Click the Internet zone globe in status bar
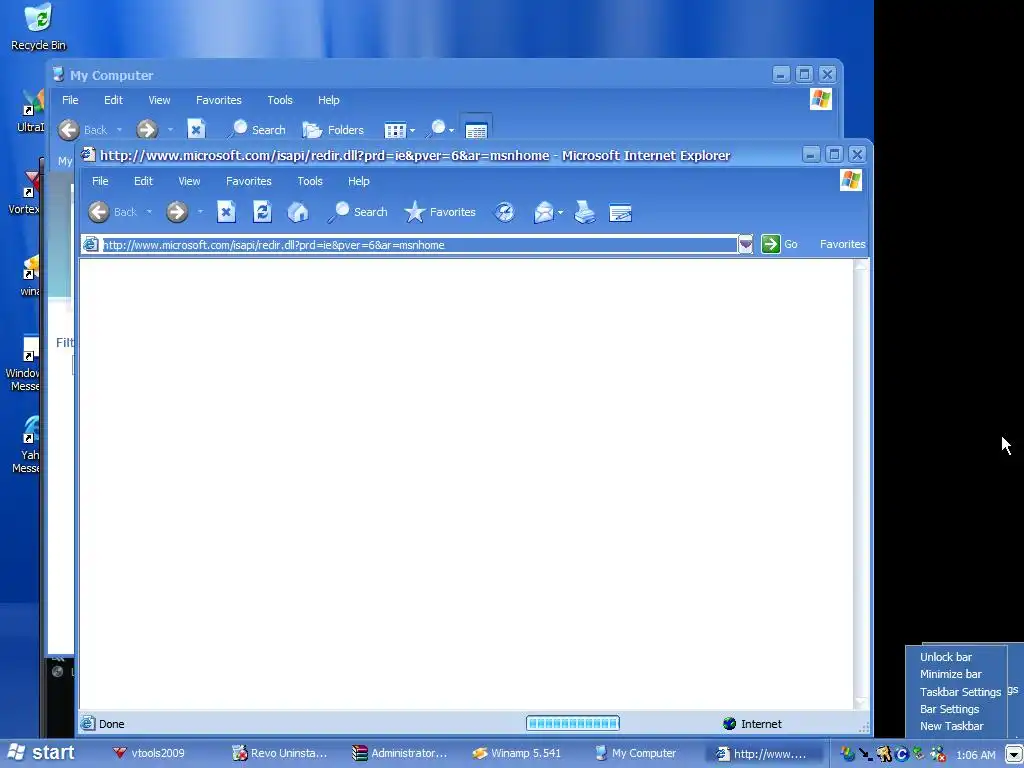This screenshot has width=1024, height=768. (729, 724)
